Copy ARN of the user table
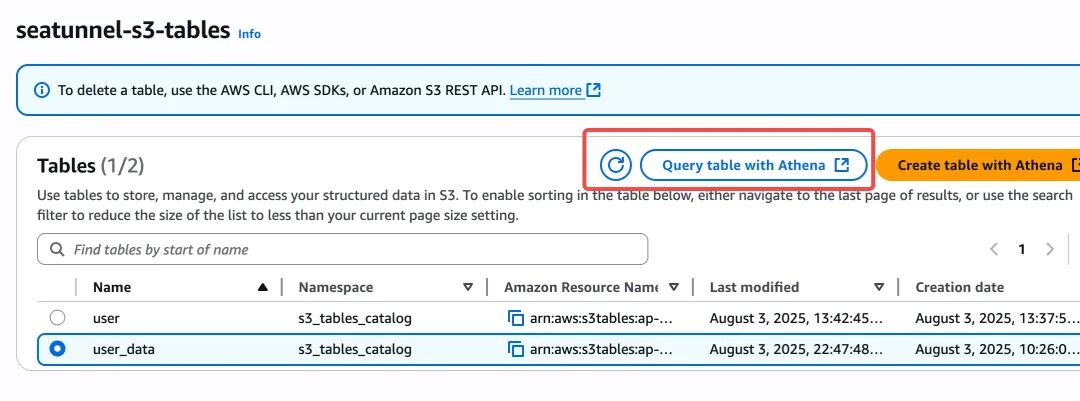Viewport: 1080px width, 401px height. tap(515, 318)
